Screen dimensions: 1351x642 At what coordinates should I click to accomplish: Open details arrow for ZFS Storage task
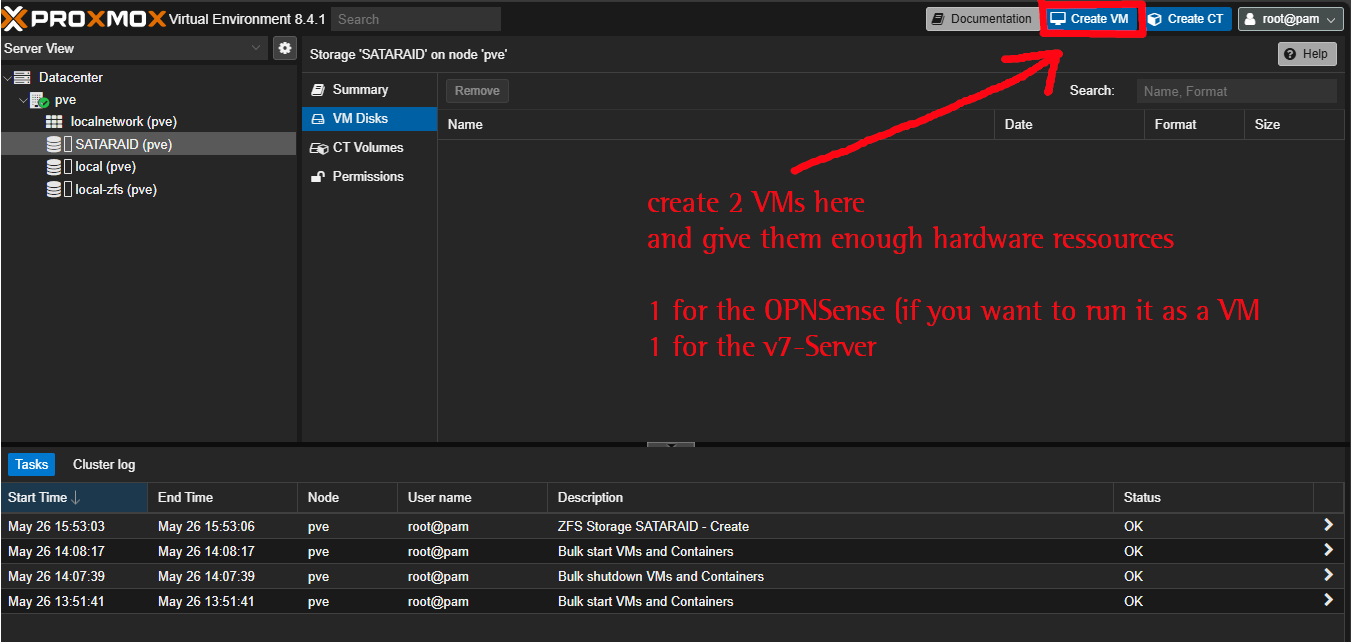1328,525
